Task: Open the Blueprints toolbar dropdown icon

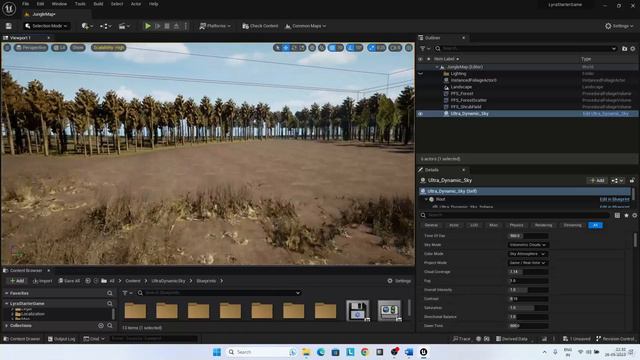Action: [105, 26]
